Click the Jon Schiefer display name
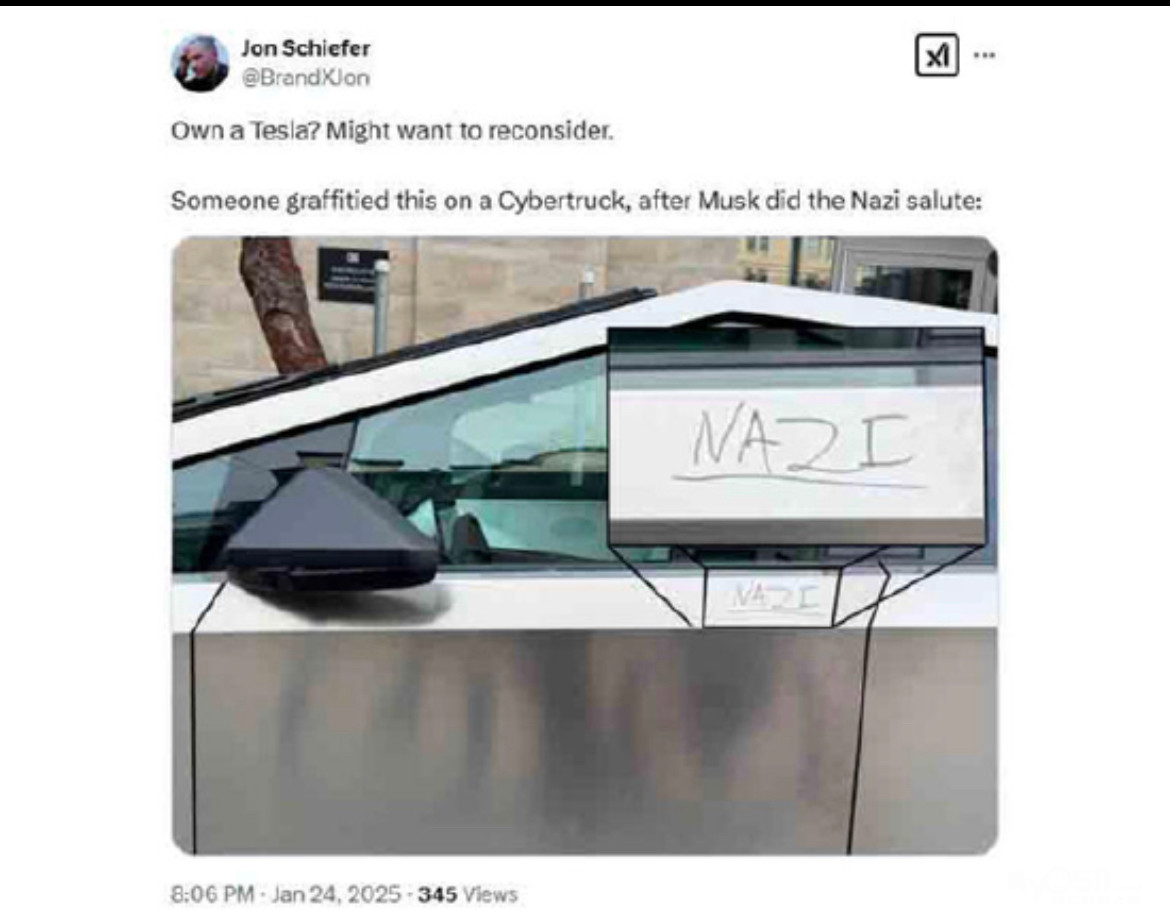 click(x=305, y=49)
